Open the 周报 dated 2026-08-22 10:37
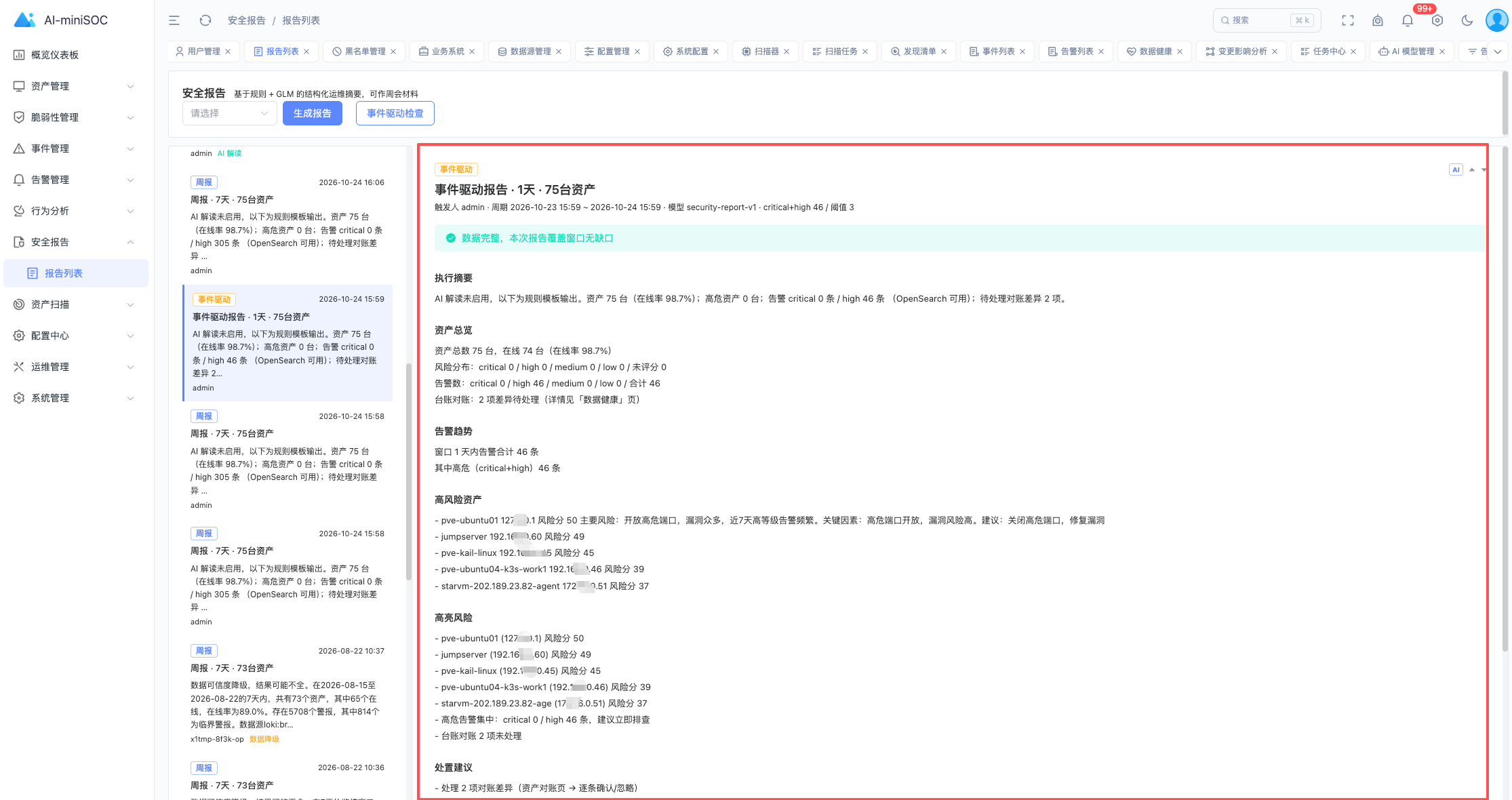Viewport: 1512px width, 800px height. [287, 694]
